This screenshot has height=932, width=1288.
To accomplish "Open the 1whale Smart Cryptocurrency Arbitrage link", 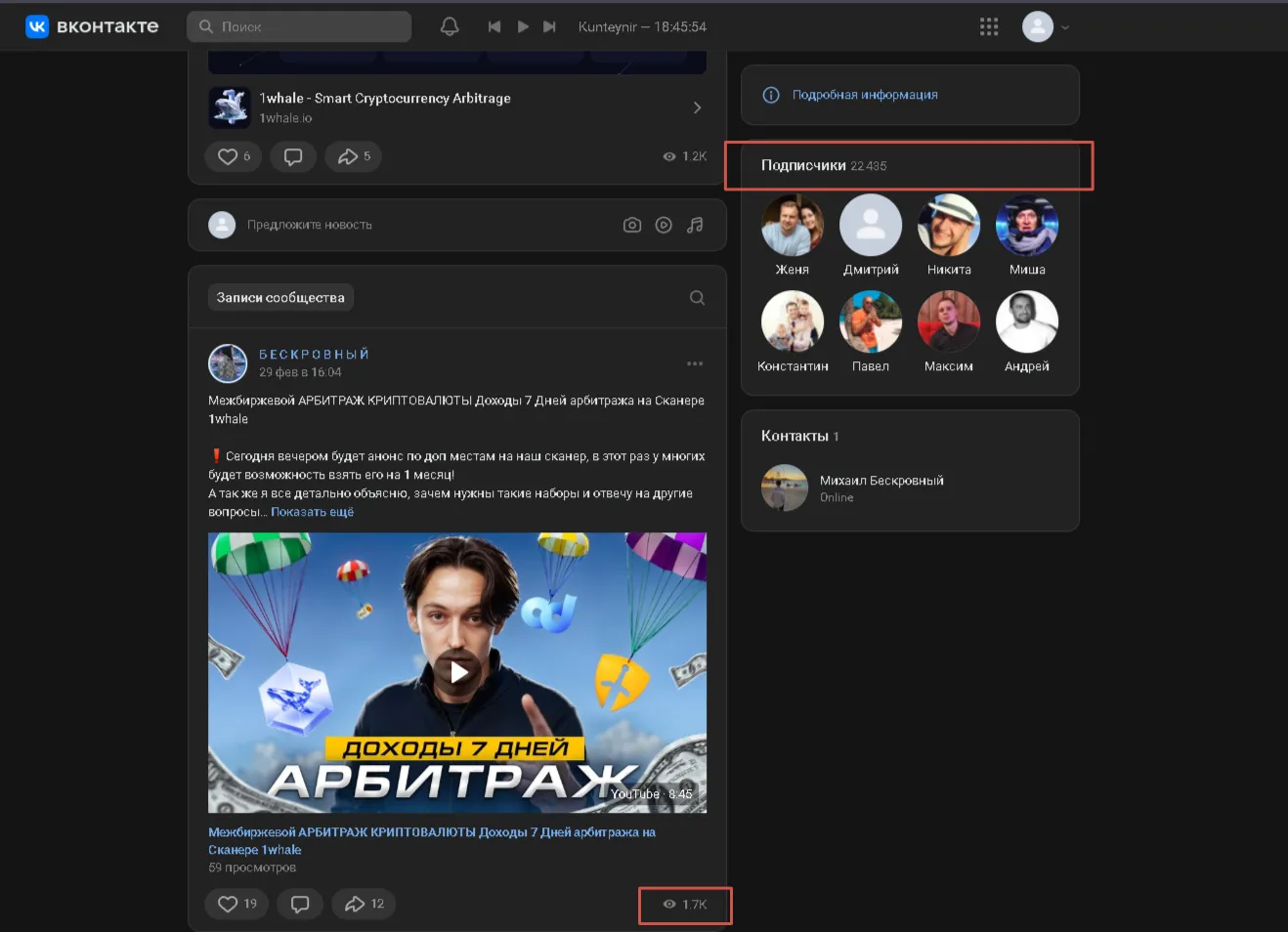I will tap(385, 98).
